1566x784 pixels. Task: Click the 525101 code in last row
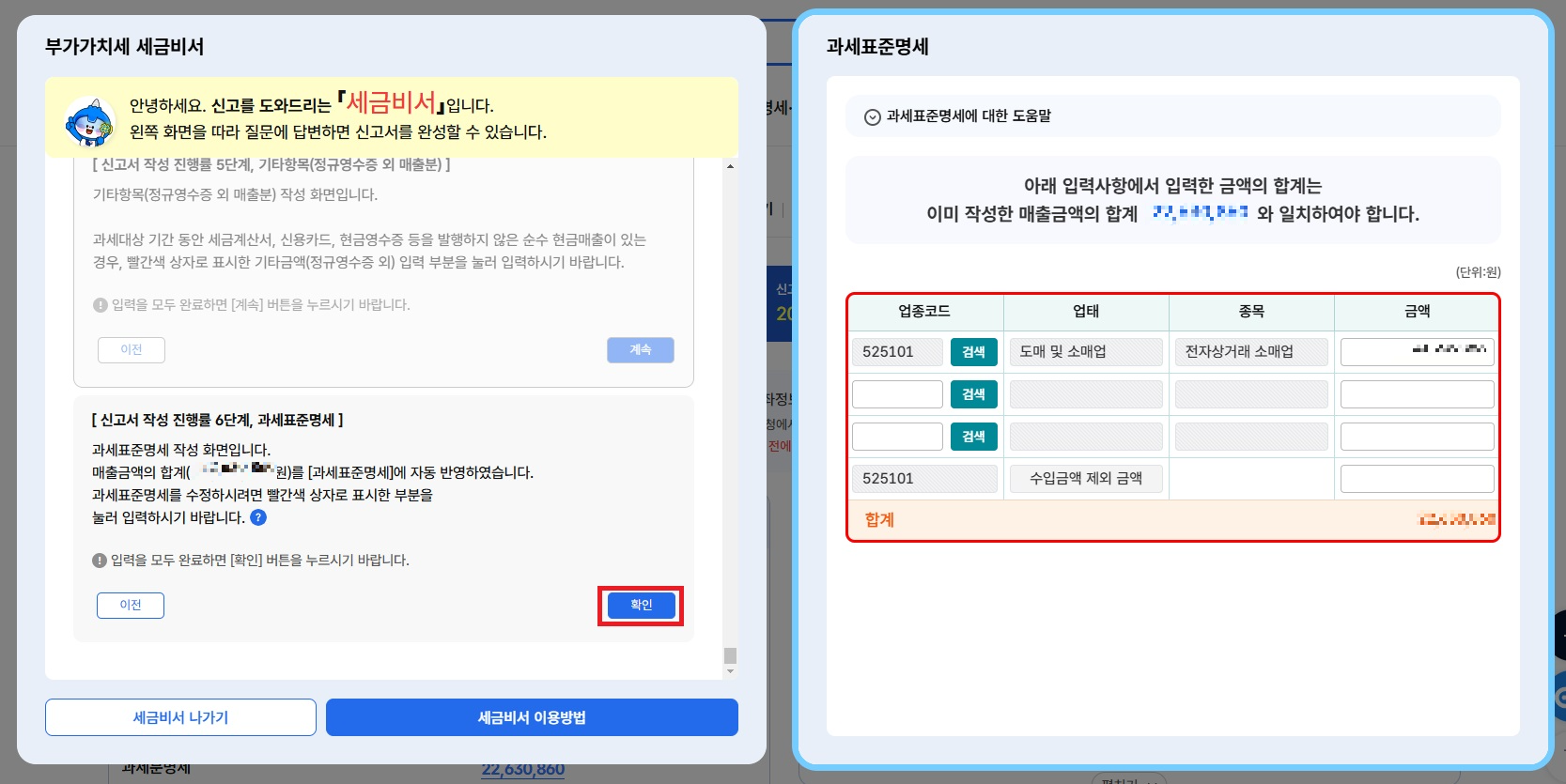click(924, 479)
